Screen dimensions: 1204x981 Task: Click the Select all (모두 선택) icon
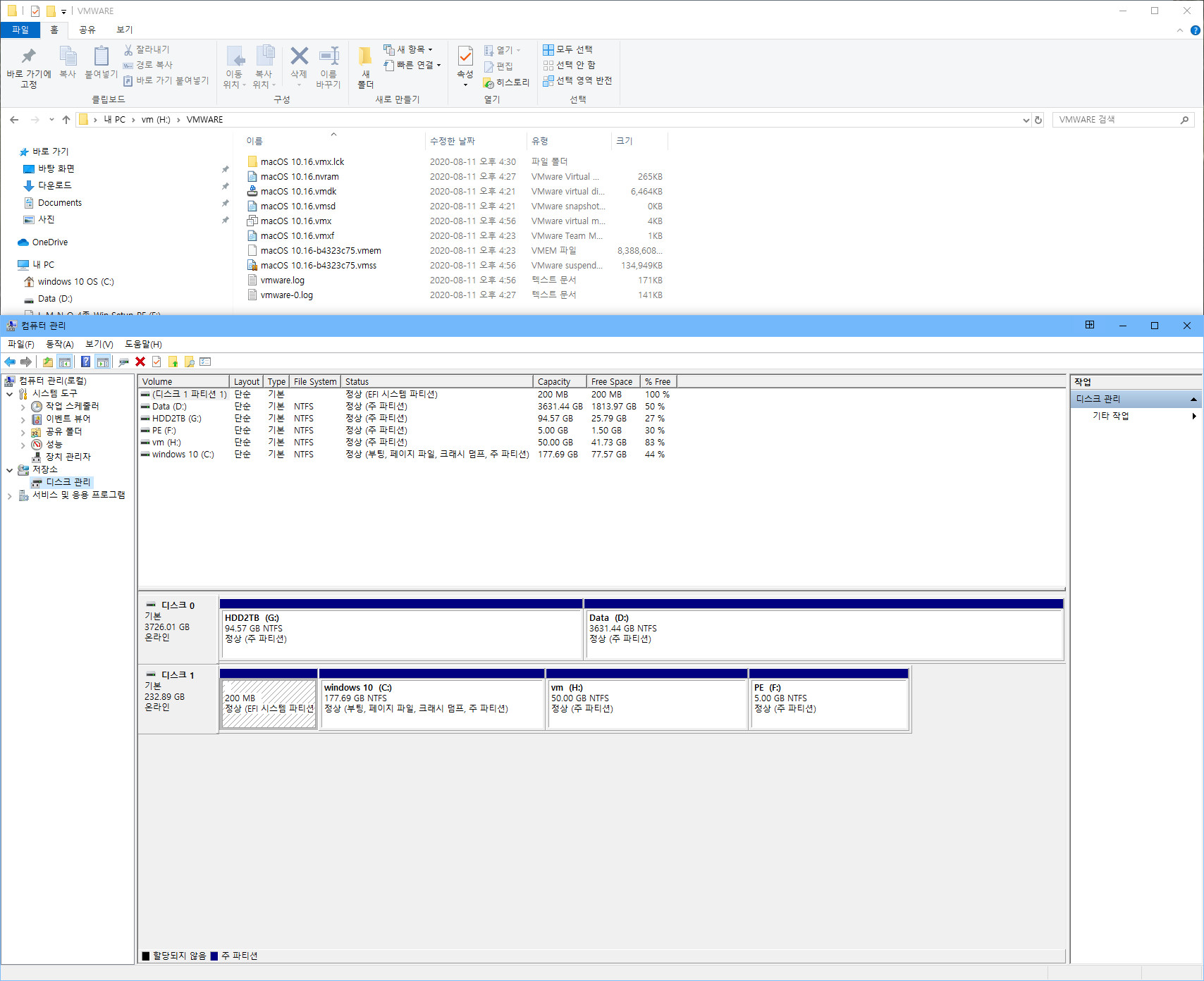(548, 50)
